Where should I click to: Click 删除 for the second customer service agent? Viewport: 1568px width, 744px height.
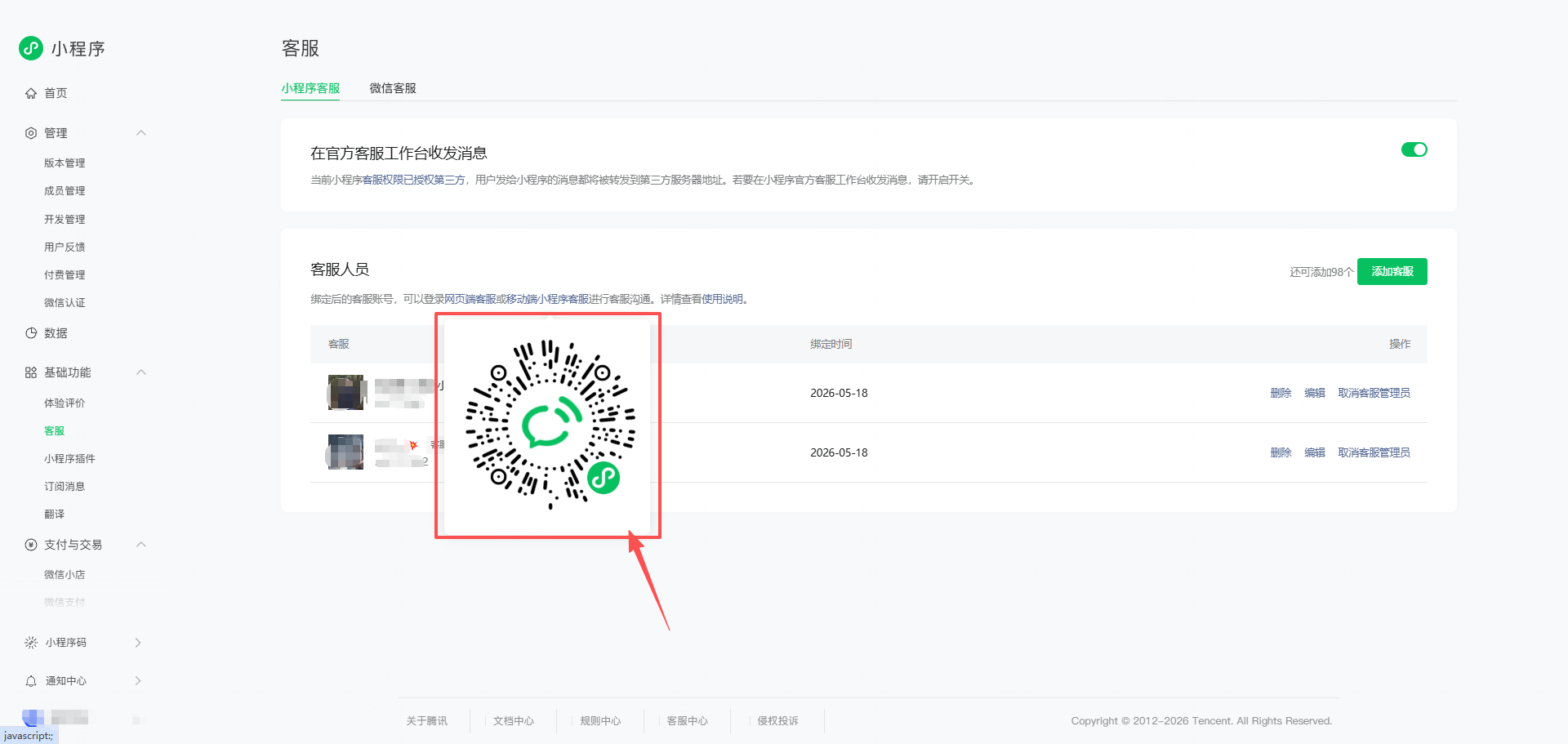[1281, 452]
